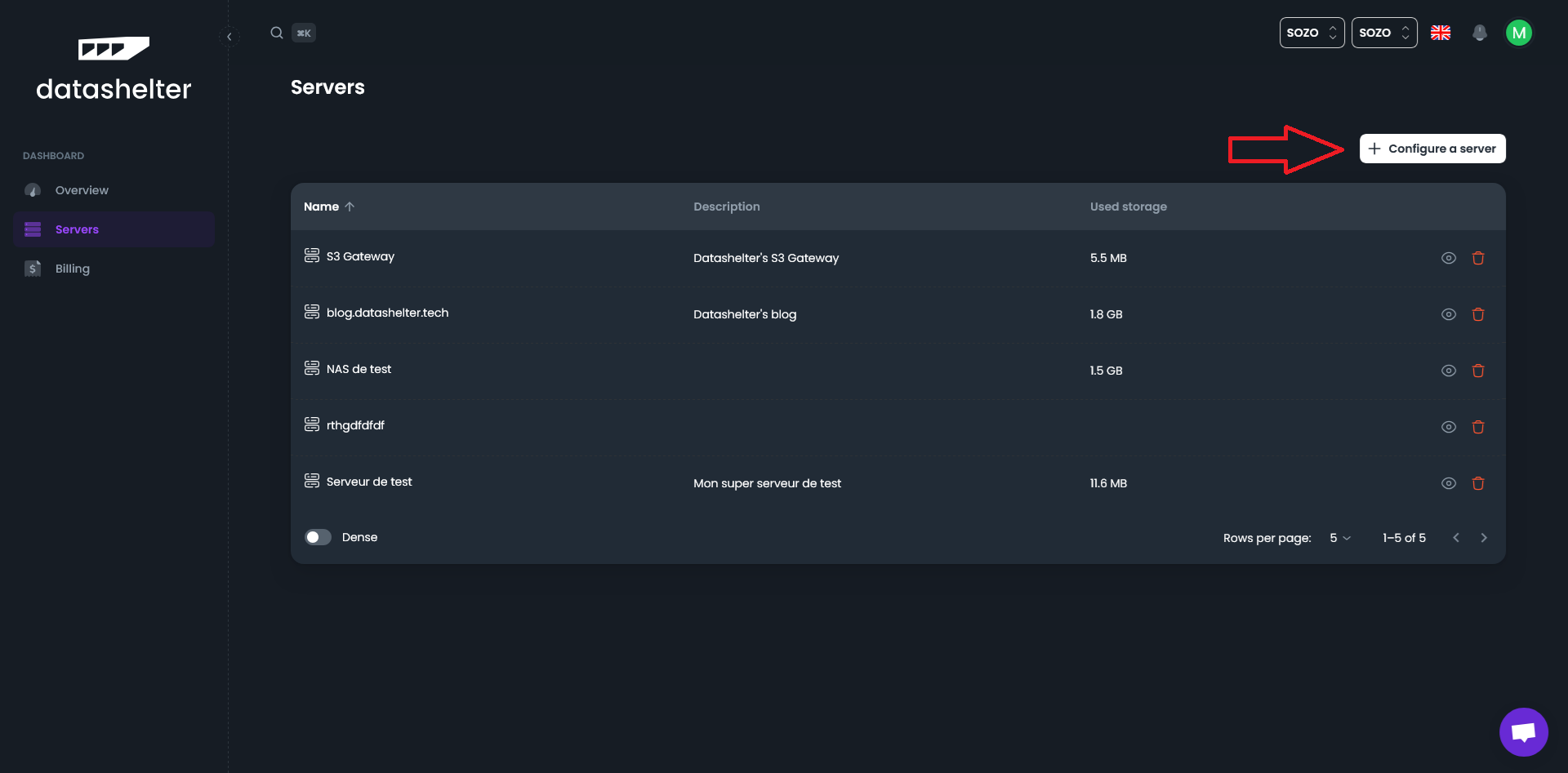View blog.datashelter.tech via eye icon
1568x773 pixels.
pos(1448,314)
